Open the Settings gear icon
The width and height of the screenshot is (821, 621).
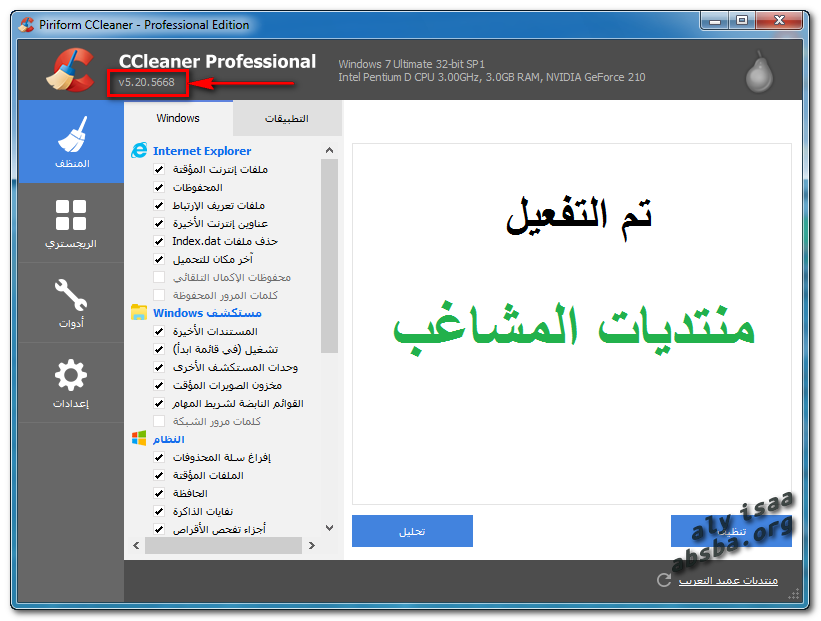pyautogui.click(x=71, y=376)
